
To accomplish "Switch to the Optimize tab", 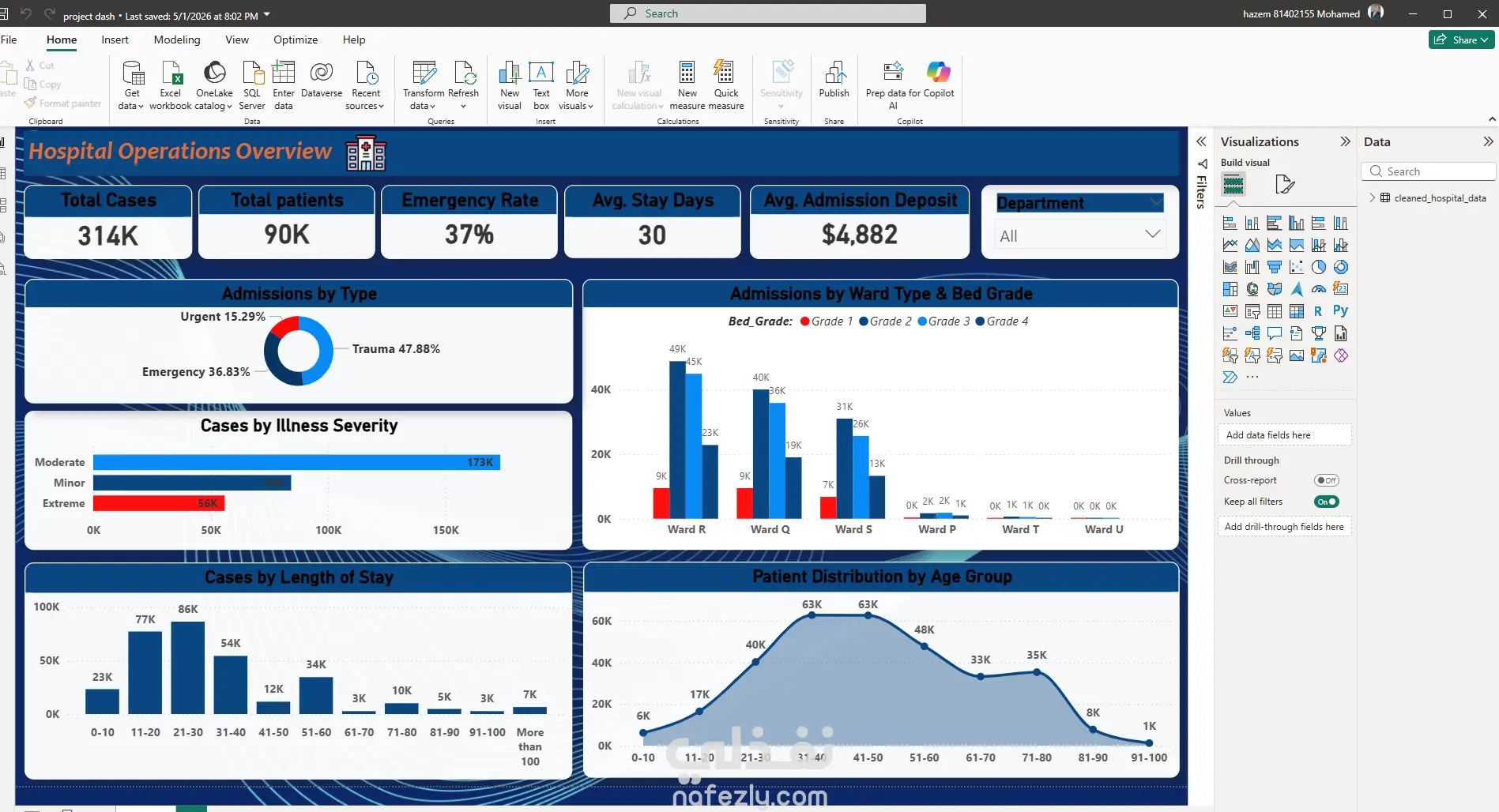I will 296,39.
